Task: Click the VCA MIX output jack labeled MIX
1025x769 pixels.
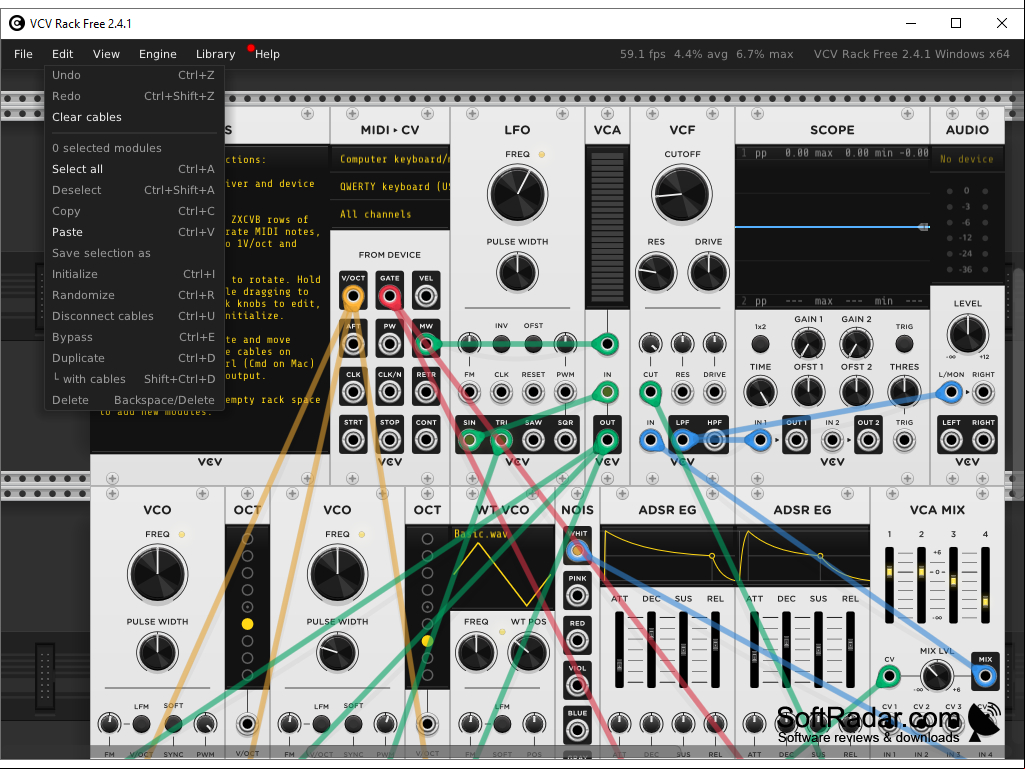Action: tap(985, 676)
